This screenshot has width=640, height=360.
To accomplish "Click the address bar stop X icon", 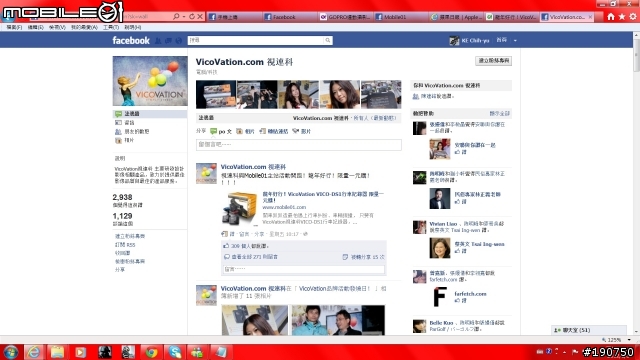I will [200, 17].
